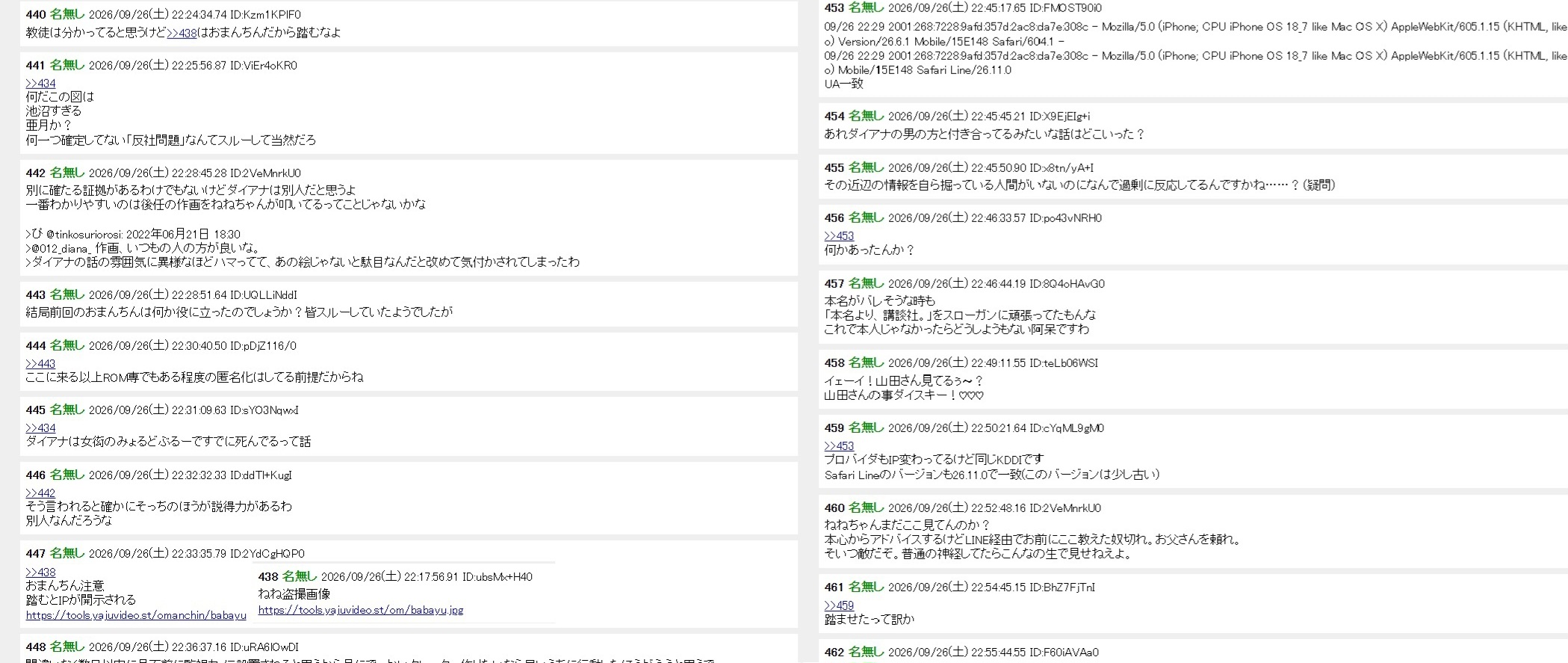
Task: Open the om/babayu.jpg link in popup 438
Action: click(x=361, y=610)
